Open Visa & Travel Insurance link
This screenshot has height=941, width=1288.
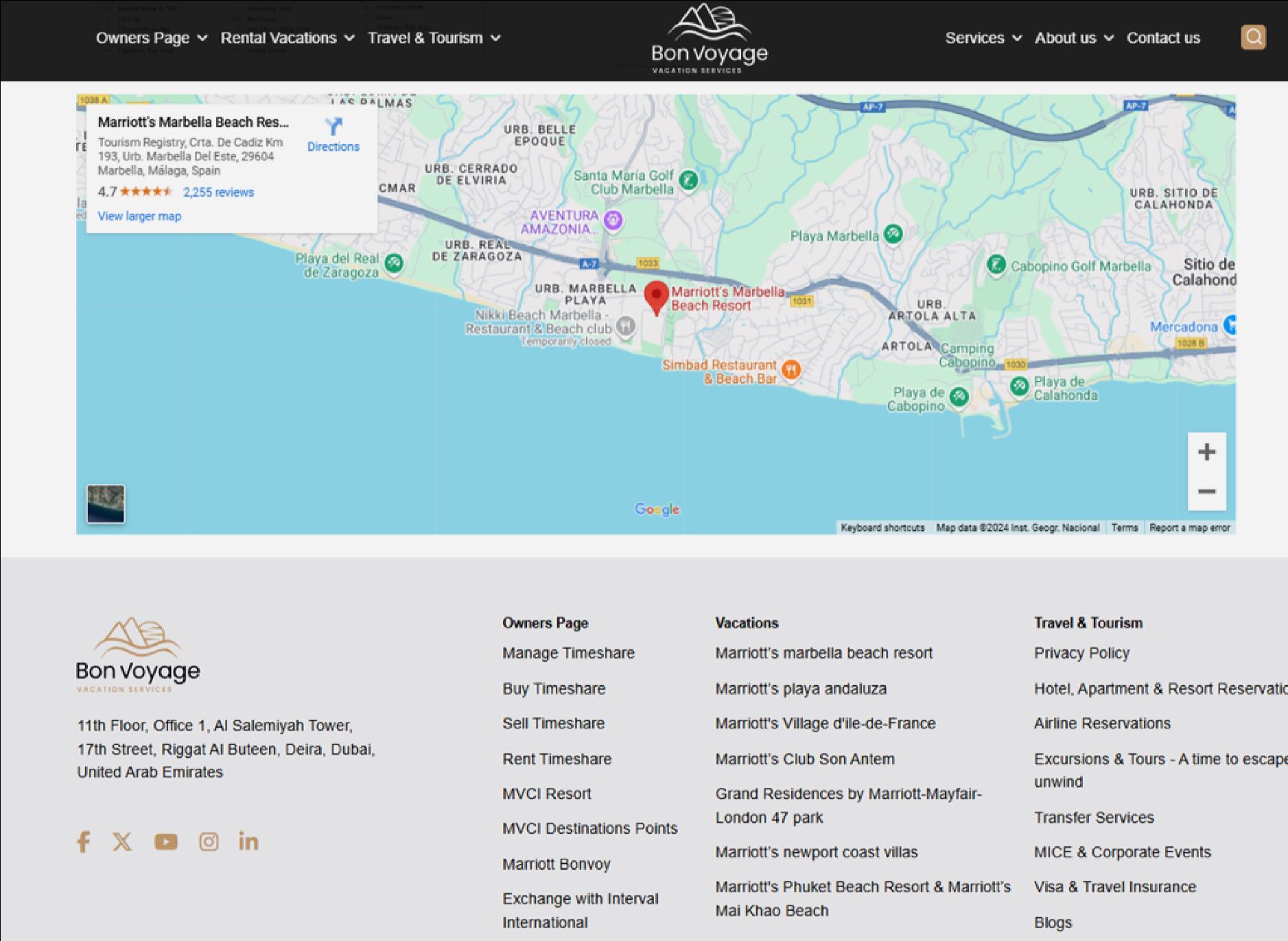1114,887
